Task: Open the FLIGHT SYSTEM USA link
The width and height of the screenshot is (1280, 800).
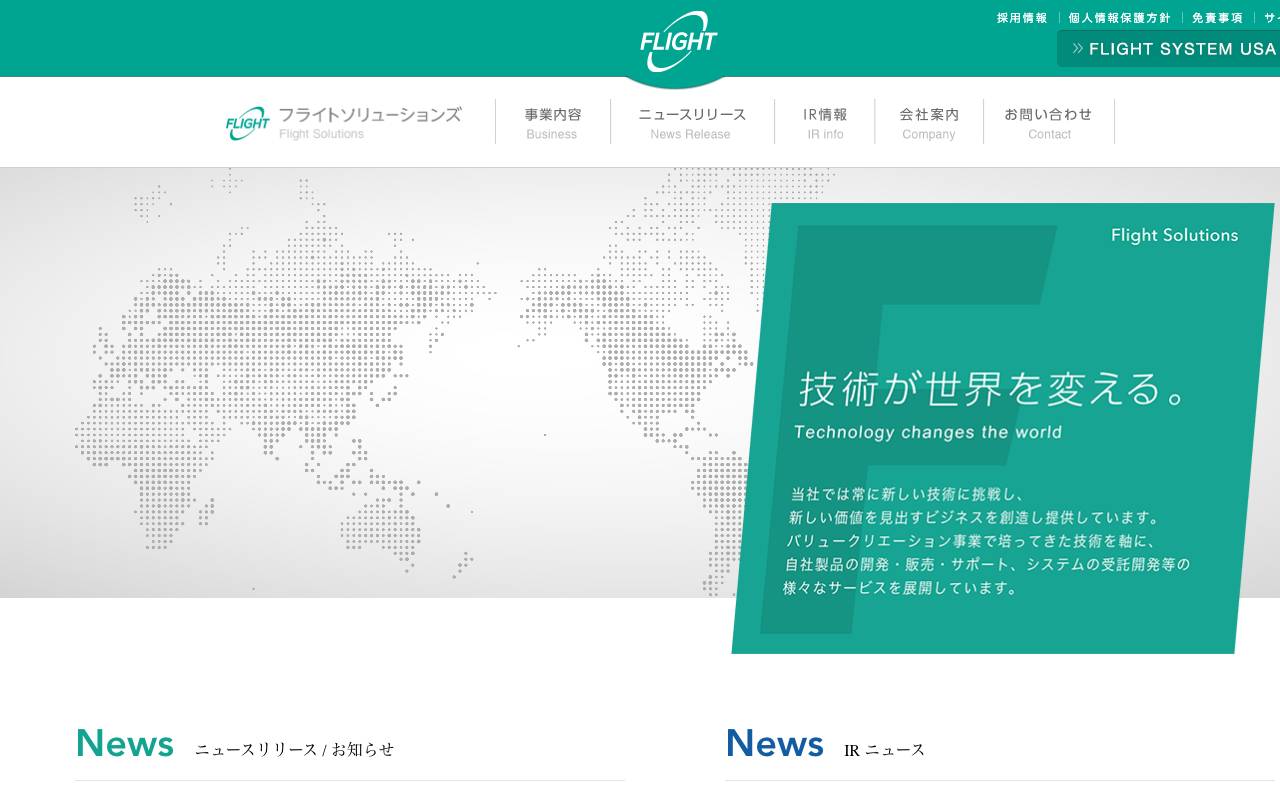Action: click(1180, 48)
